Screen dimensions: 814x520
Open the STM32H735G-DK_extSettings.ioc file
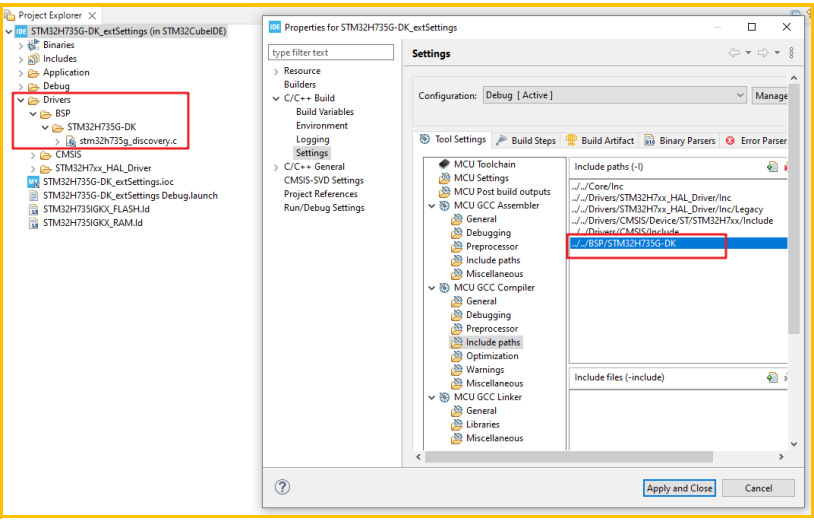tap(108, 182)
